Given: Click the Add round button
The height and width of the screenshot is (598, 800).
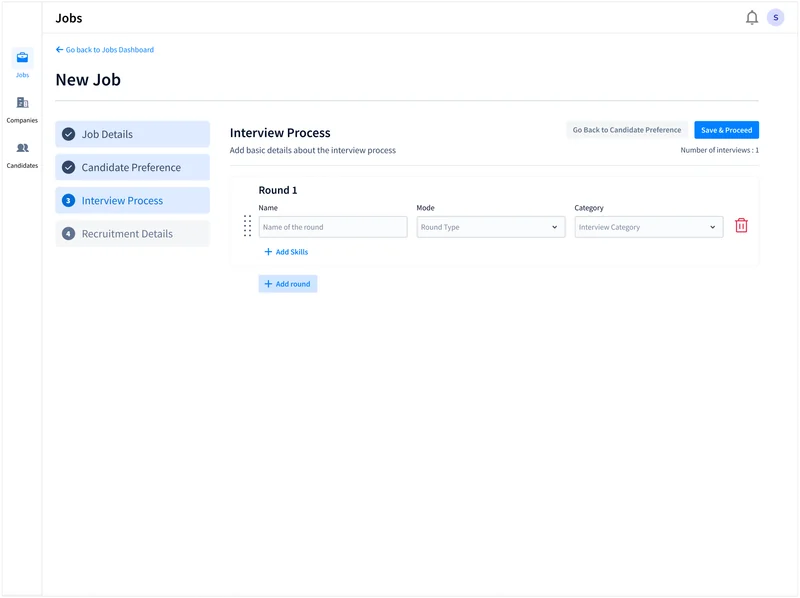Looking at the screenshot, I should pyautogui.click(x=288, y=284).
